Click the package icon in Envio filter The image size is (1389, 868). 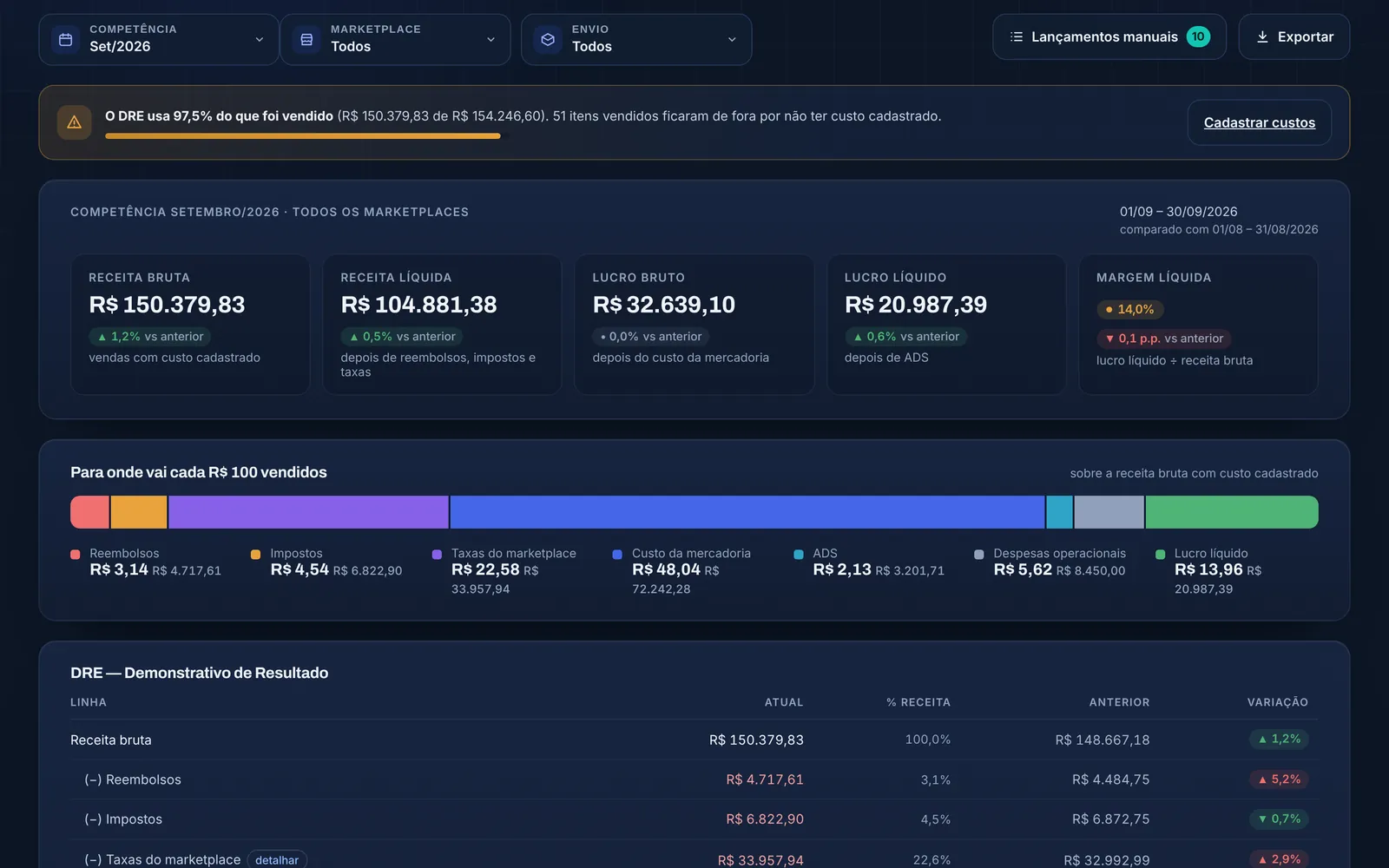[x=548, y=39]
